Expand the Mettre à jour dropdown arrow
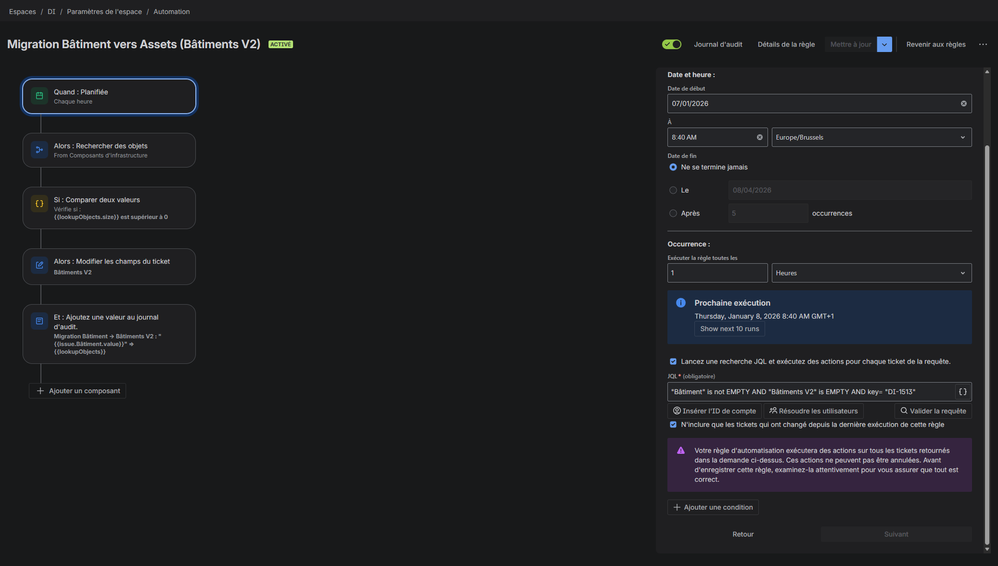The image size is (998, 566). [884, 45]
